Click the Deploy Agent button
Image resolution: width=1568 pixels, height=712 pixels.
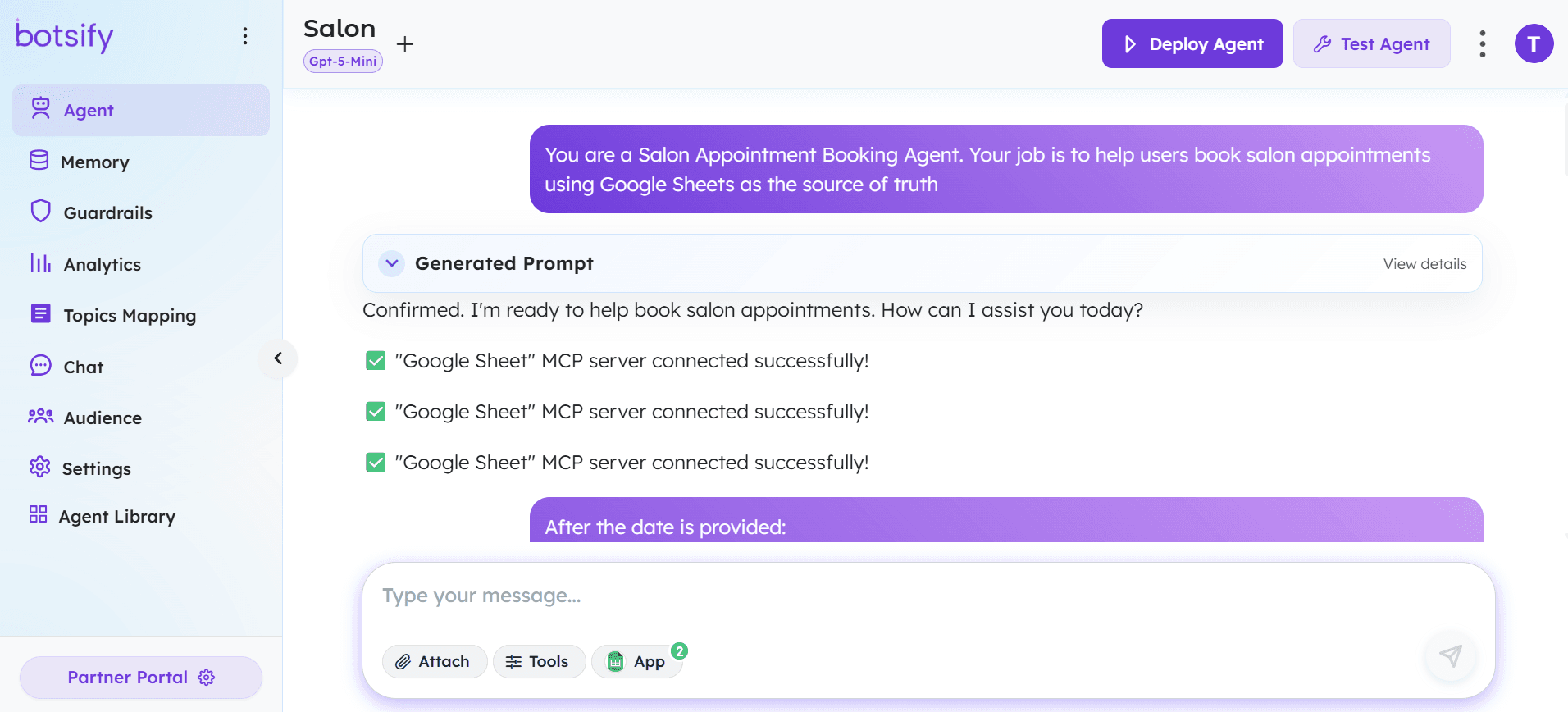coord(1192,44)
